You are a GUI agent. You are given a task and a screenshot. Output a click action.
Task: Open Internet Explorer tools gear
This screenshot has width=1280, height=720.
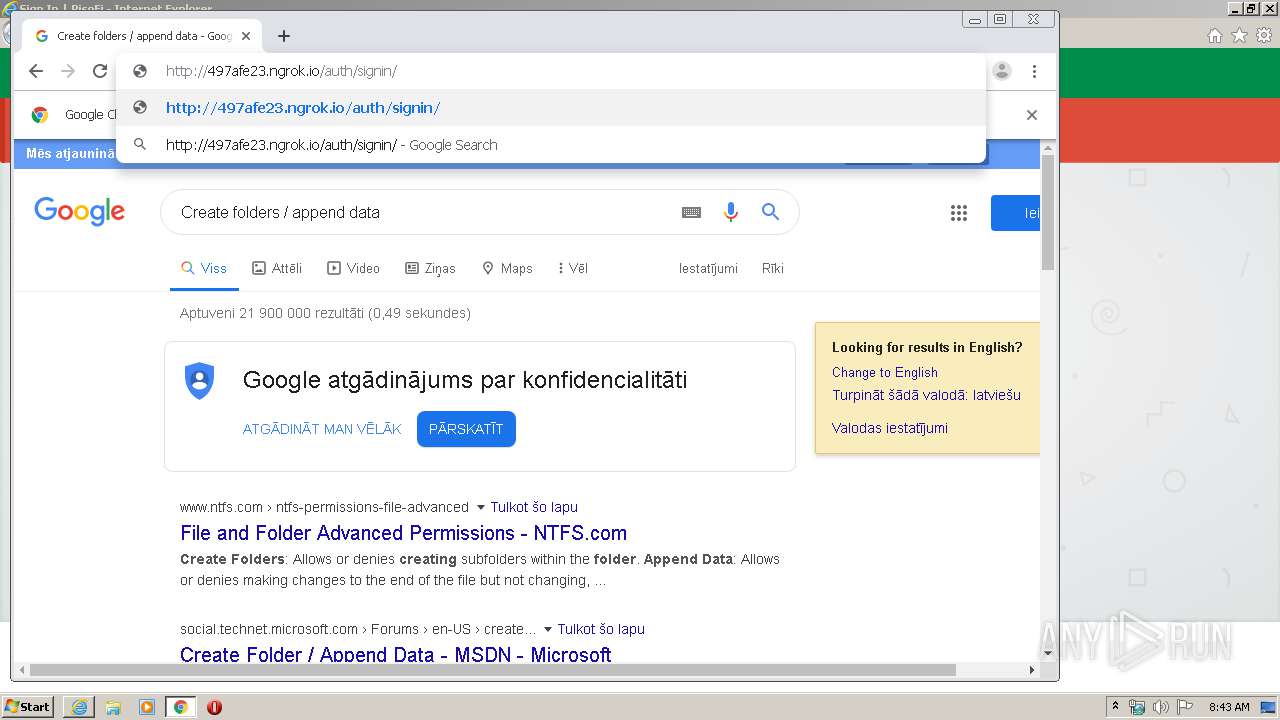1264,35
